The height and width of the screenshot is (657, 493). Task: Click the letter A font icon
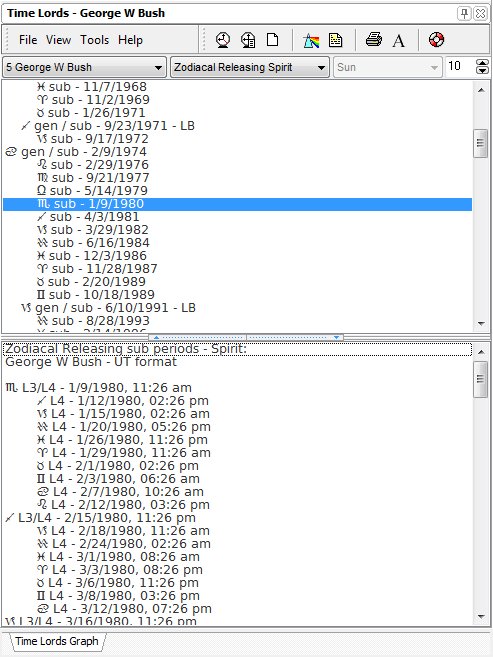[x=399, y=41]
